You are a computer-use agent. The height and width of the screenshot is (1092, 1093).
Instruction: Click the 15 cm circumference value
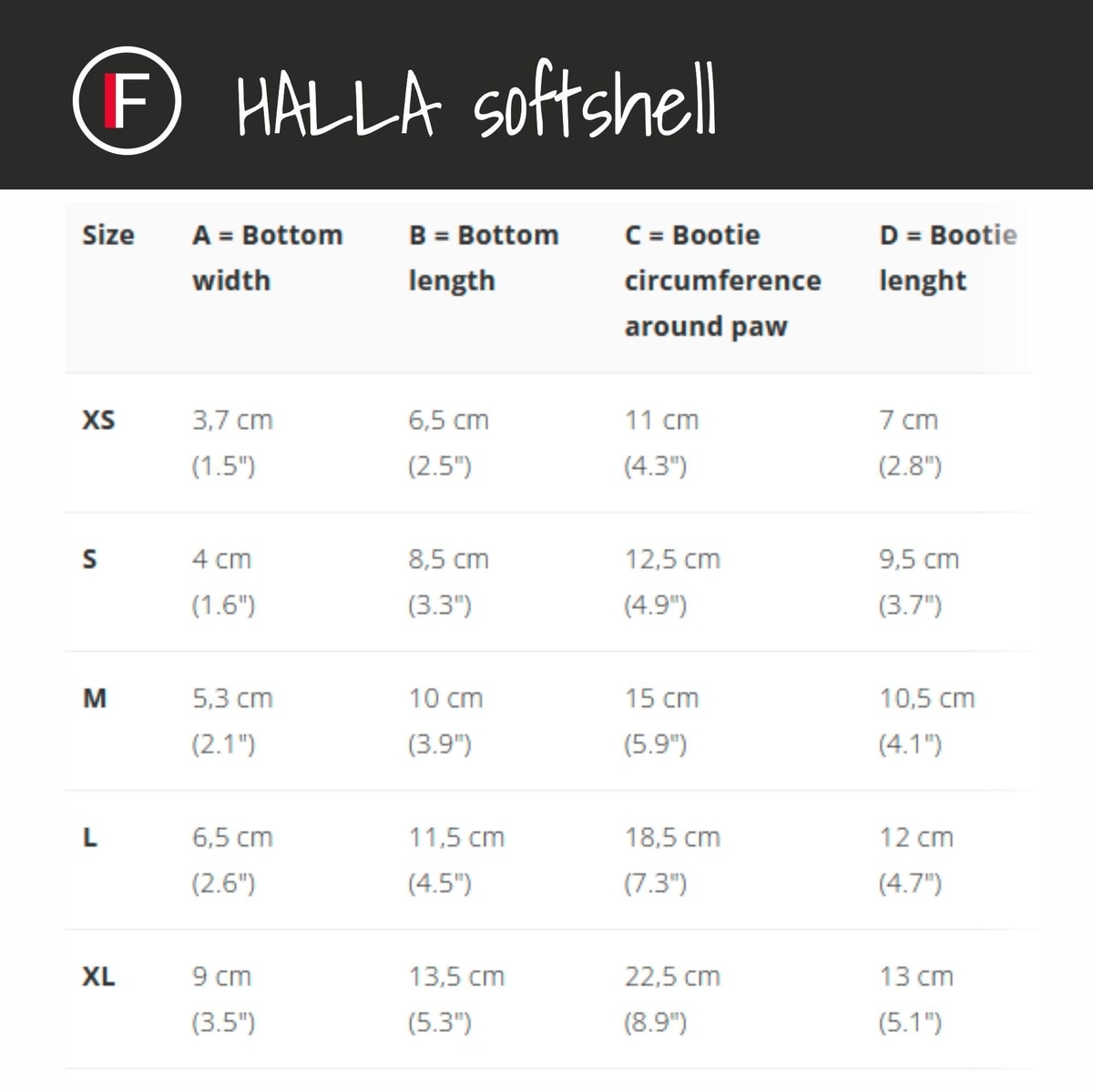coord(661,699)
